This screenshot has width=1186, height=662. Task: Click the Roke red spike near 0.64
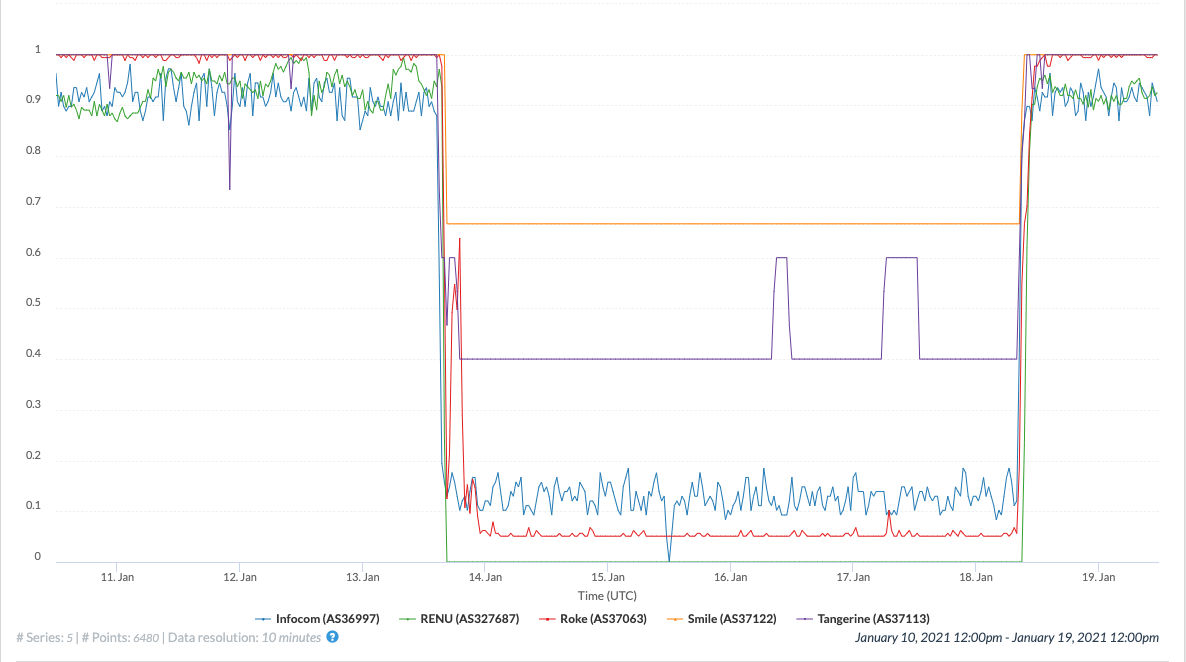[x=459, y=240]
